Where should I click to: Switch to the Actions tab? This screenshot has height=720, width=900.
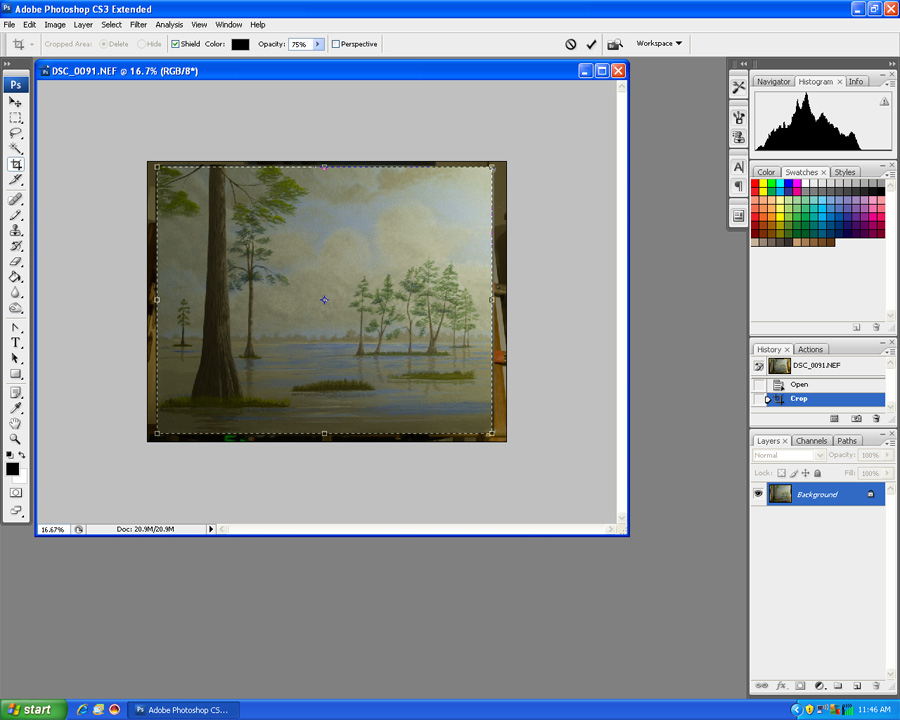810,349
